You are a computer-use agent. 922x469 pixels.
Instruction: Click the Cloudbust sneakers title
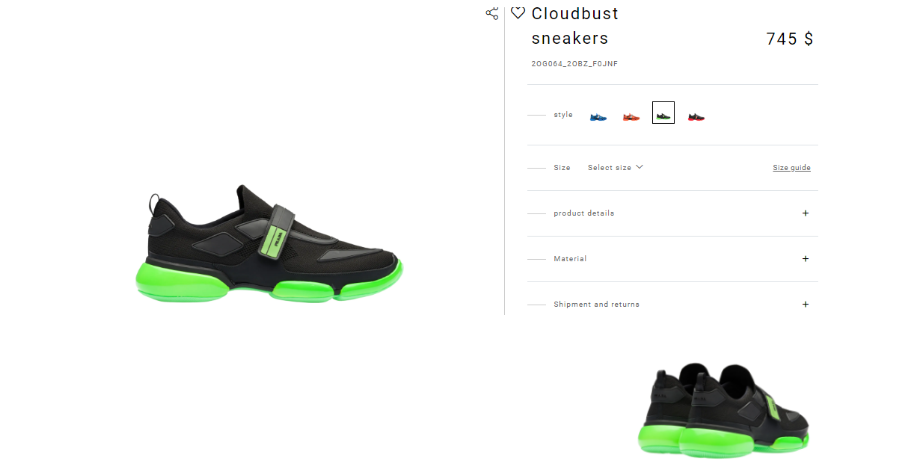pos(574,26)
